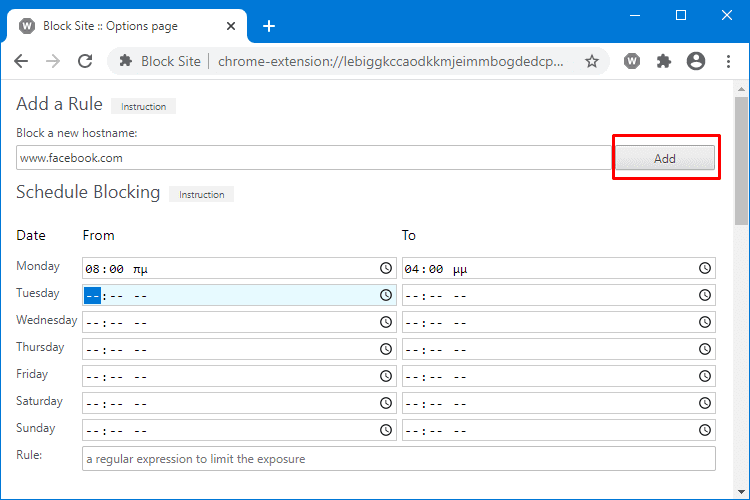Open Friday To time picker clock icon

coord(705,376)
